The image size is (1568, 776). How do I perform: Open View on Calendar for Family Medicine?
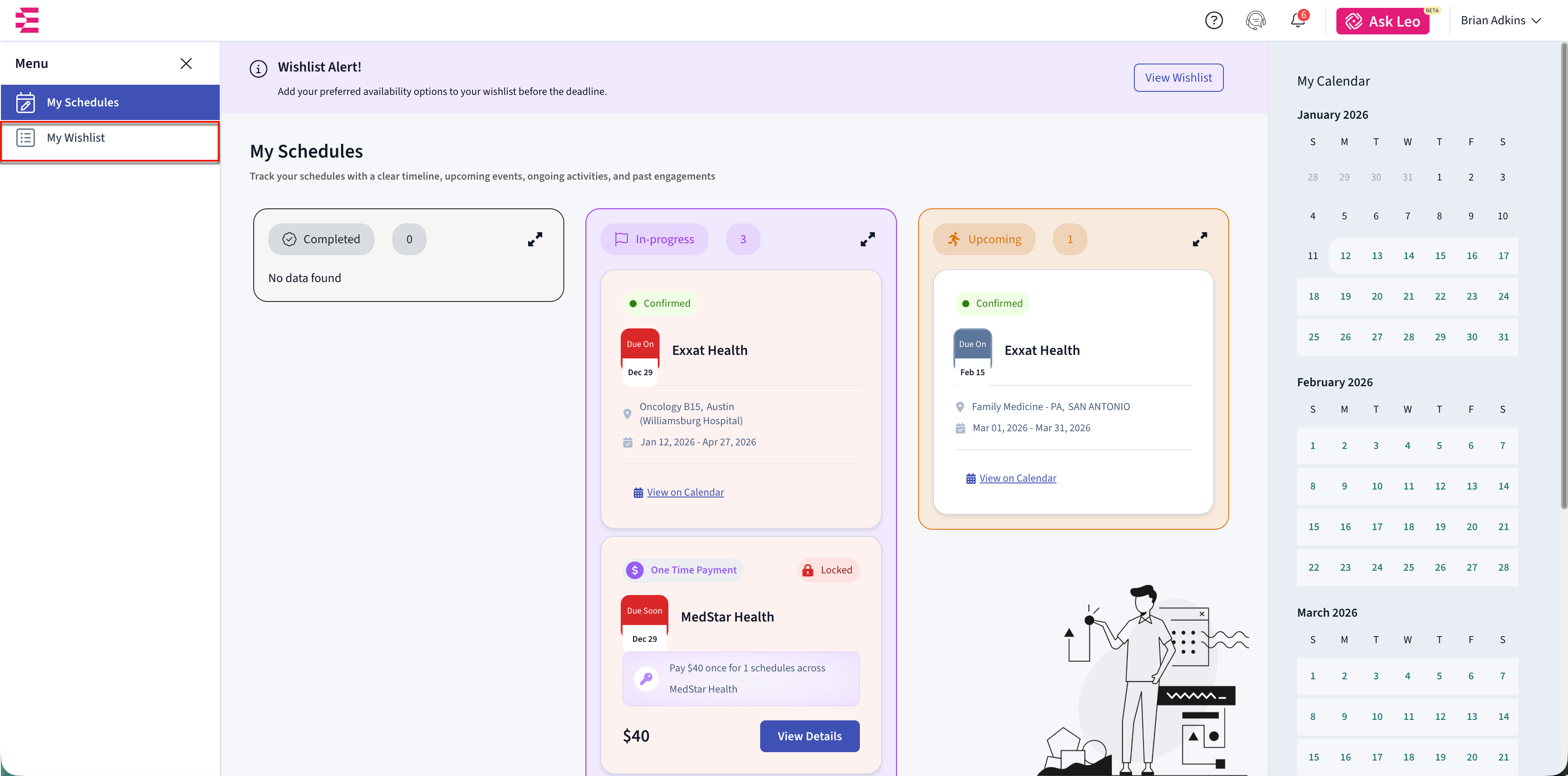pos(1017,478)
